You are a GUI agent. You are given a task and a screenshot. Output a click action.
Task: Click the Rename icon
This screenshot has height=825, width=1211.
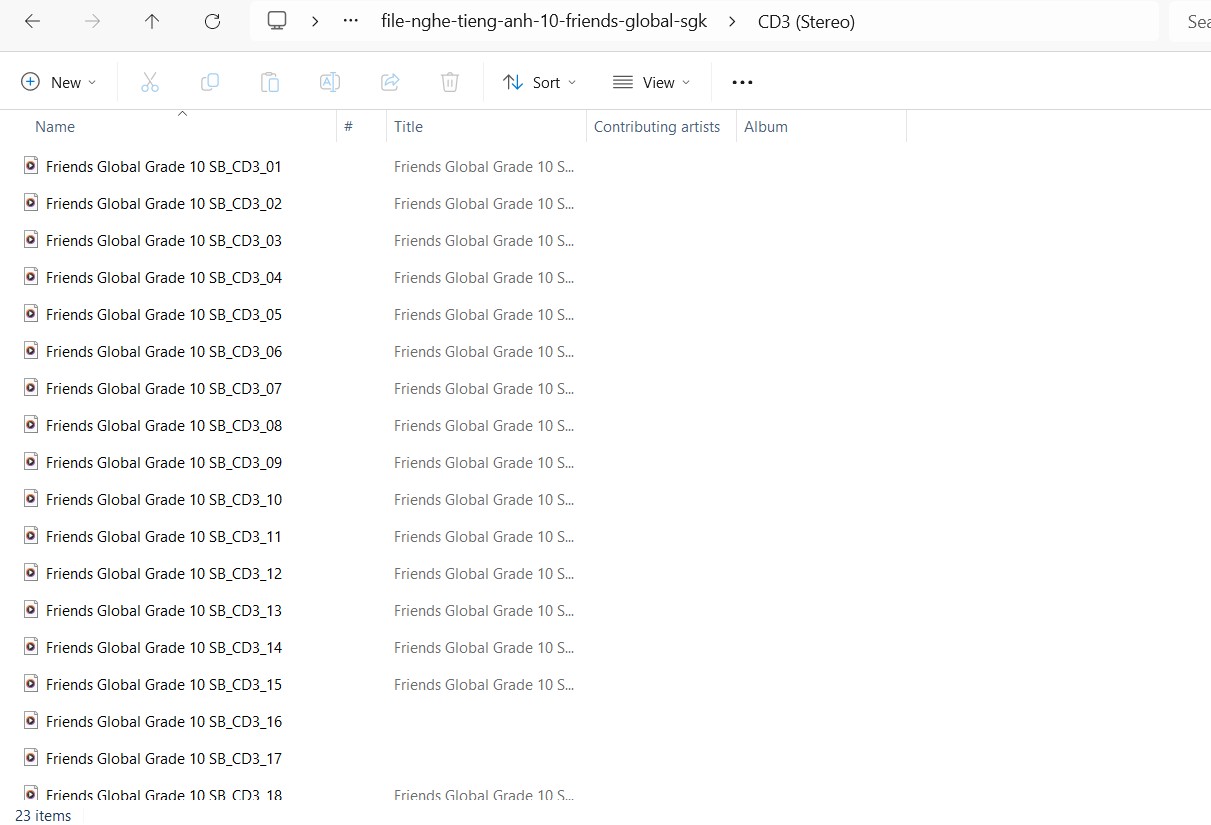coord(330,82)
